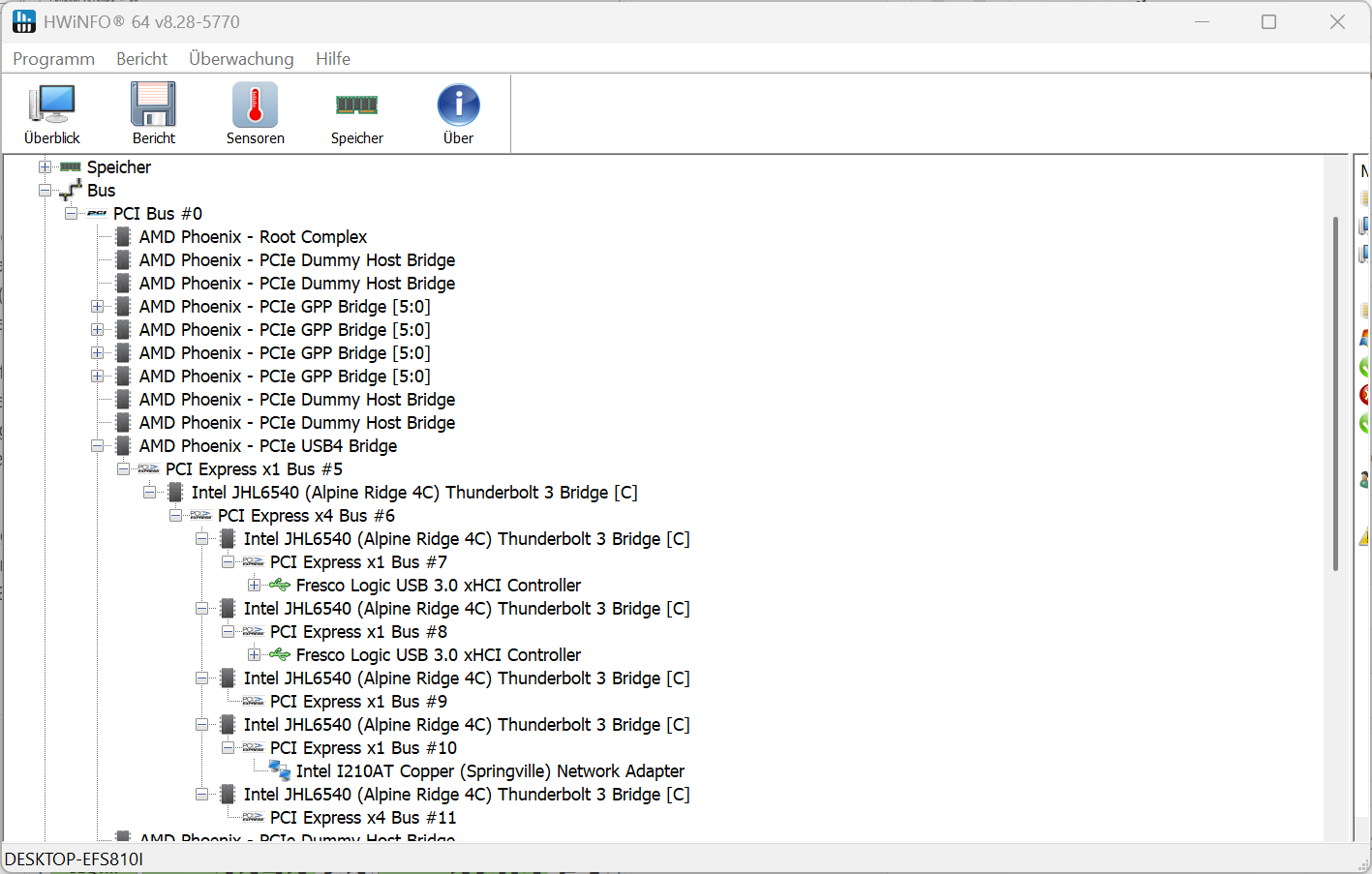This screenshot has width=1372, height=874.
Task: Expand the last PCIe GPP Bridge [5:0]
Action: (x=97, y=376)
